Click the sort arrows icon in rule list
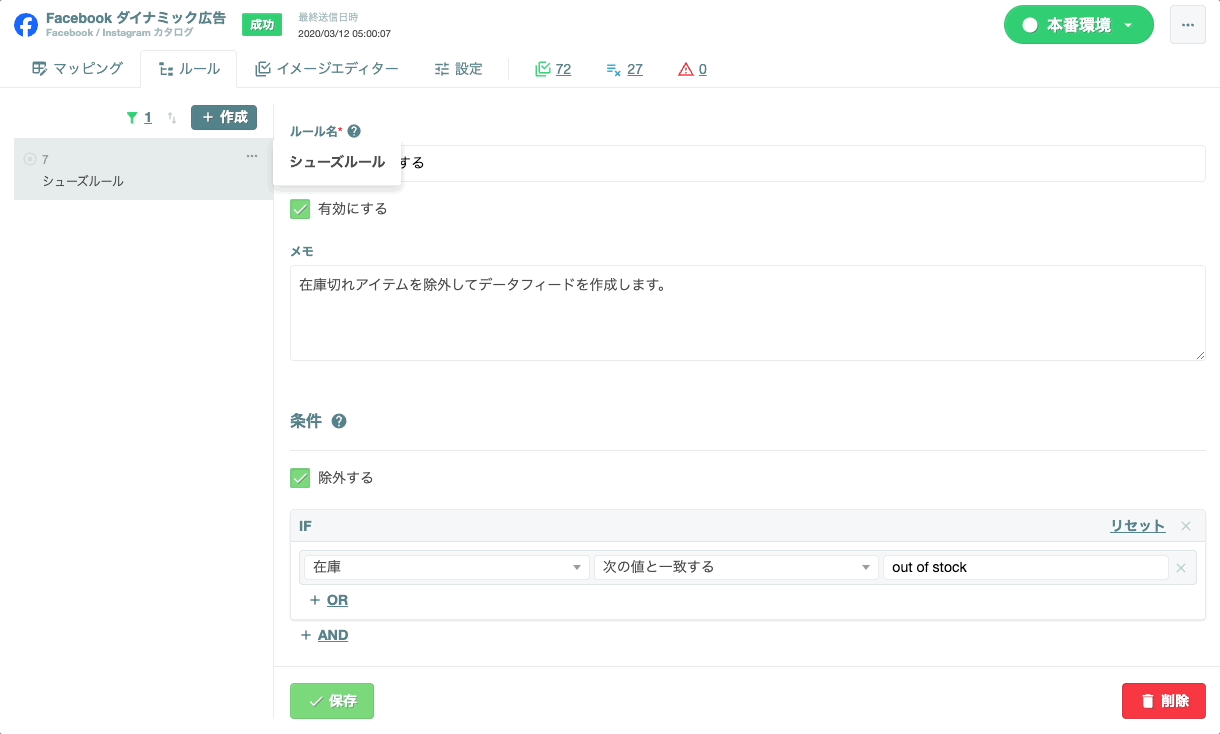This screenshot has height=734, width=1220. pyautogui.click(x=172, y=118)
